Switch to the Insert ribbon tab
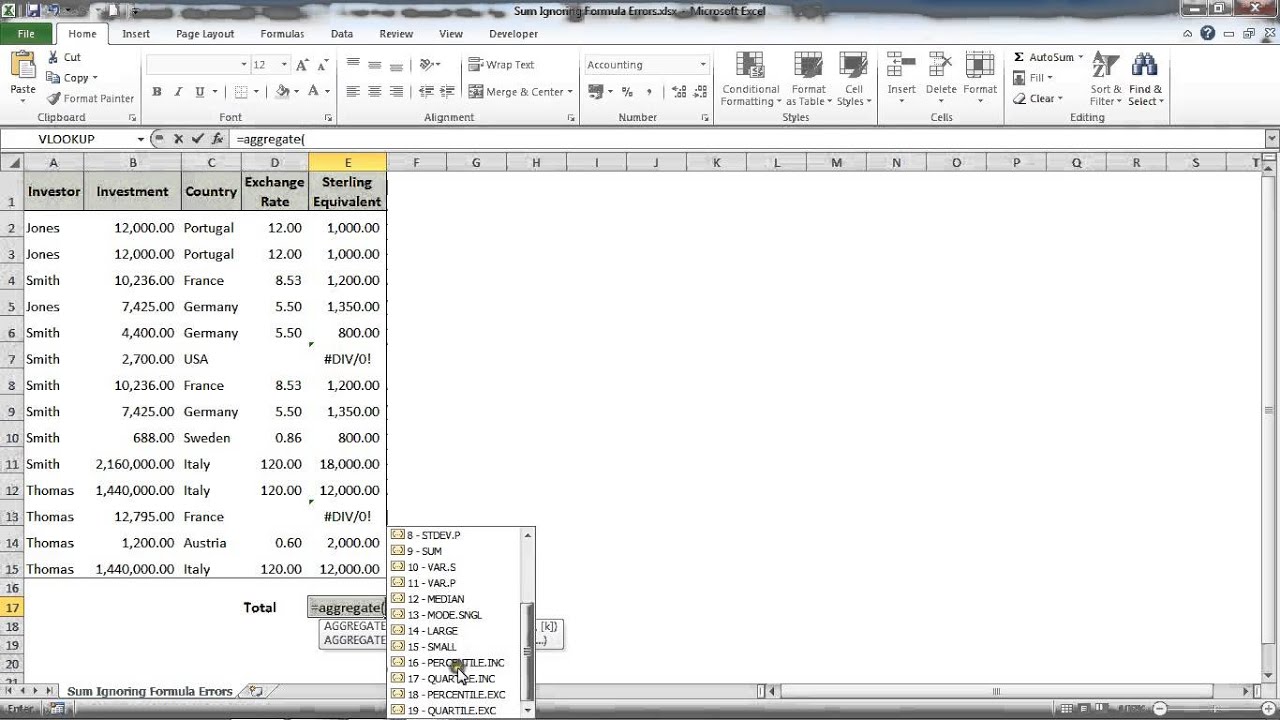1280x720 pixels. click(x=136, y=33)
